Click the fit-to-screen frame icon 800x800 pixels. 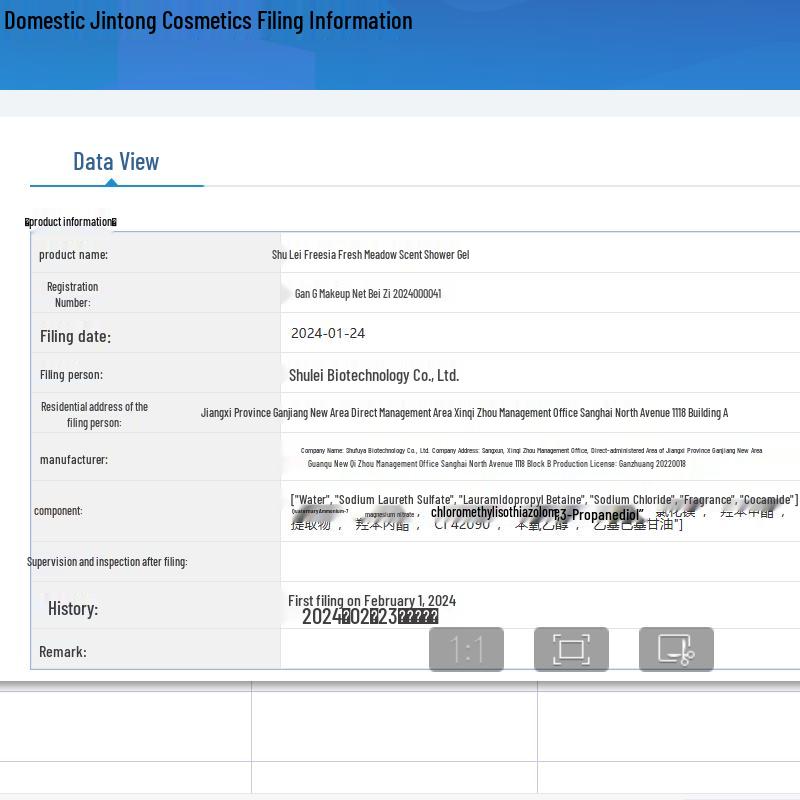point(571,649)
